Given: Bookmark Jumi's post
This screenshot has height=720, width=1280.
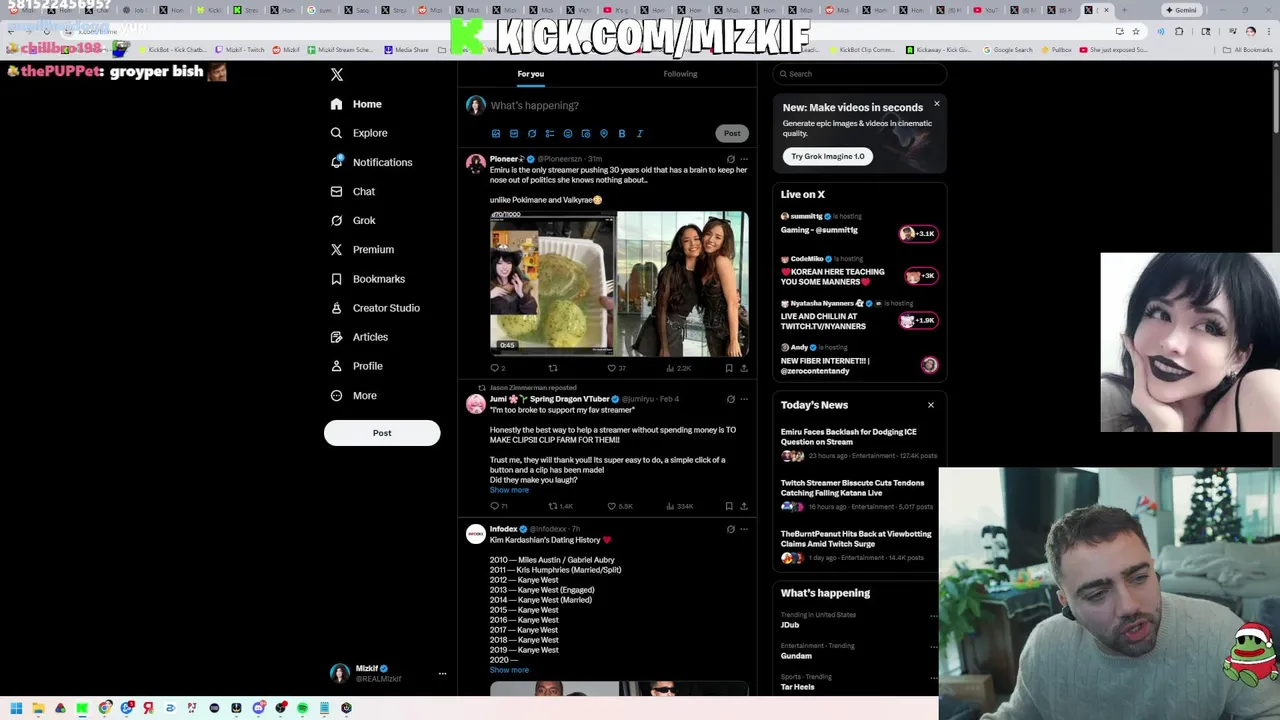Looking at the screenshot, I should click(x=728, y=506).
